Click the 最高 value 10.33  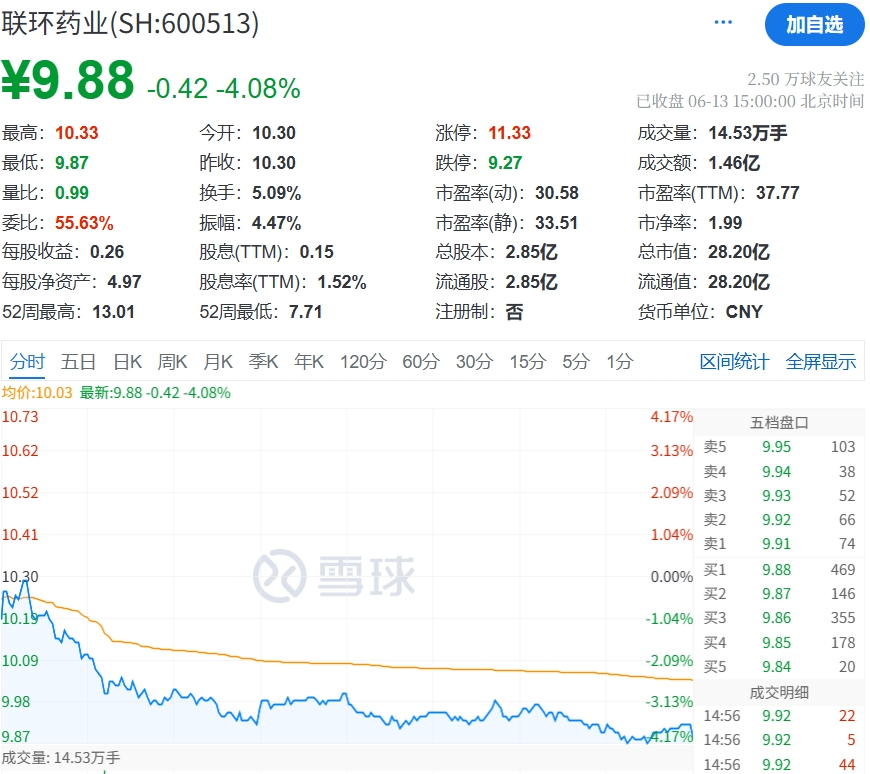[77, 133]
